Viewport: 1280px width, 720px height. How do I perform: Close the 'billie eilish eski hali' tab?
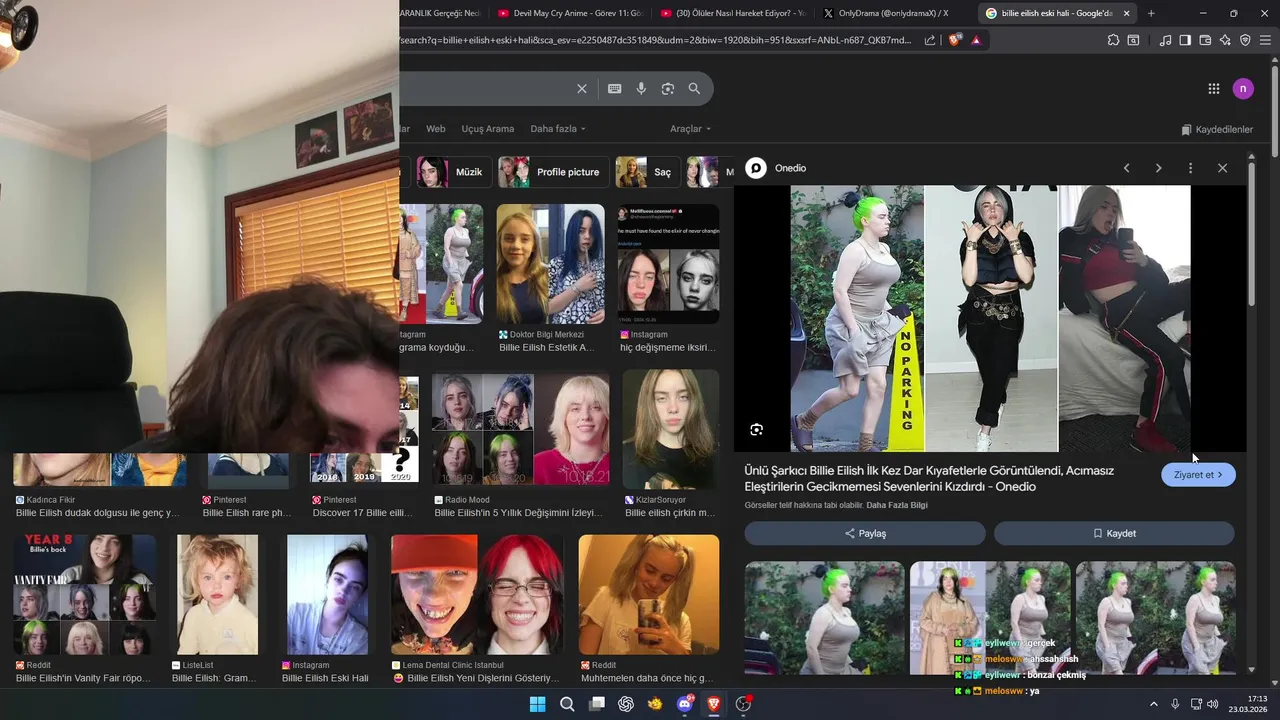click(1127, 13)
